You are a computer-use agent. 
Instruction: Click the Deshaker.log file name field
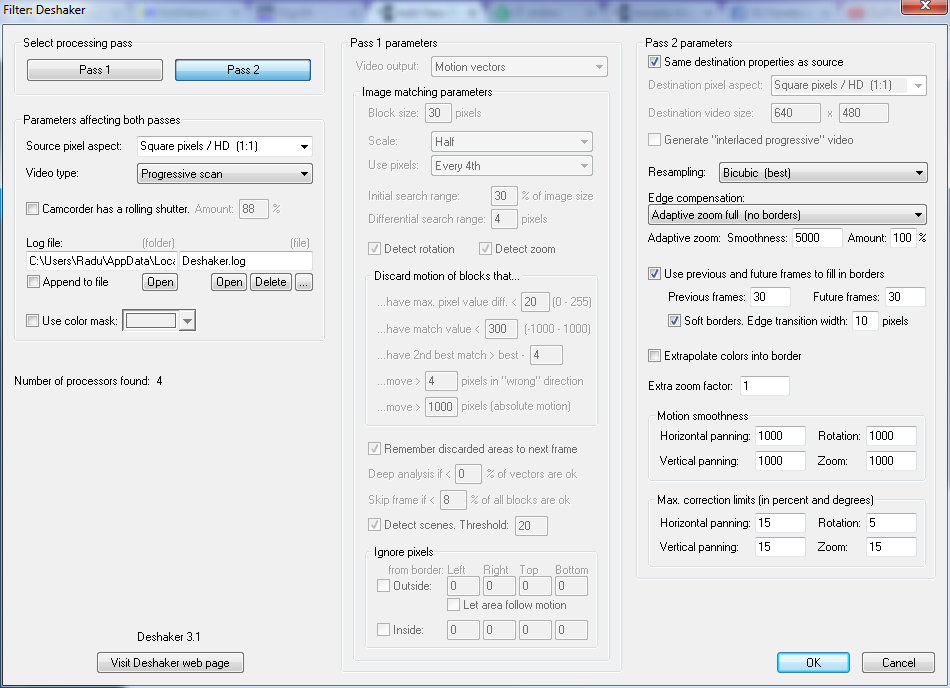coord(246,261)
